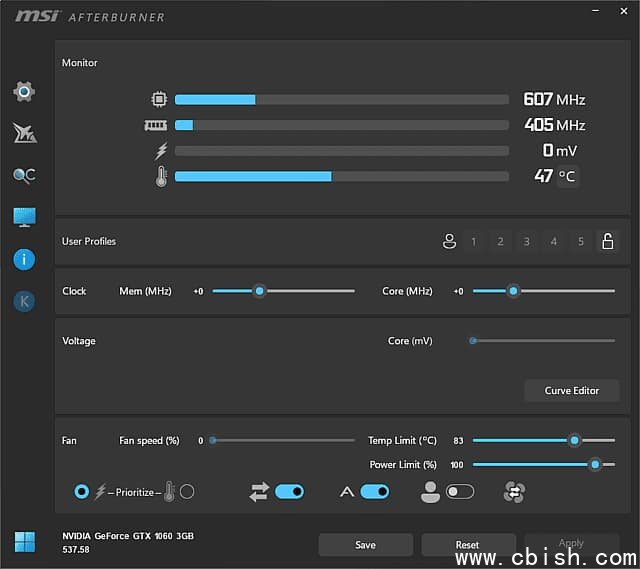Click the Core (MHz) clock slider handle

coord(513,291)
